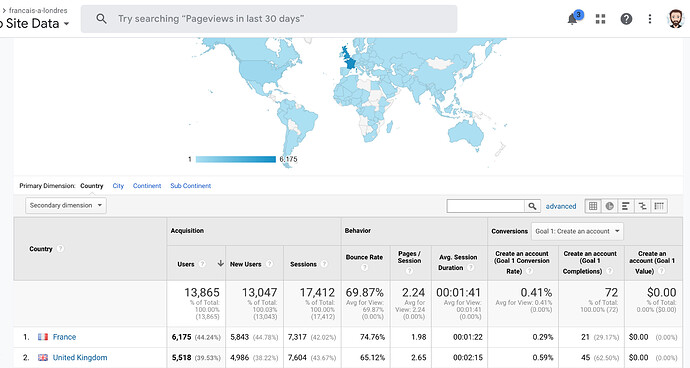Show help icon next to Users header
690x368 pixels.
(x=202, y=264)
